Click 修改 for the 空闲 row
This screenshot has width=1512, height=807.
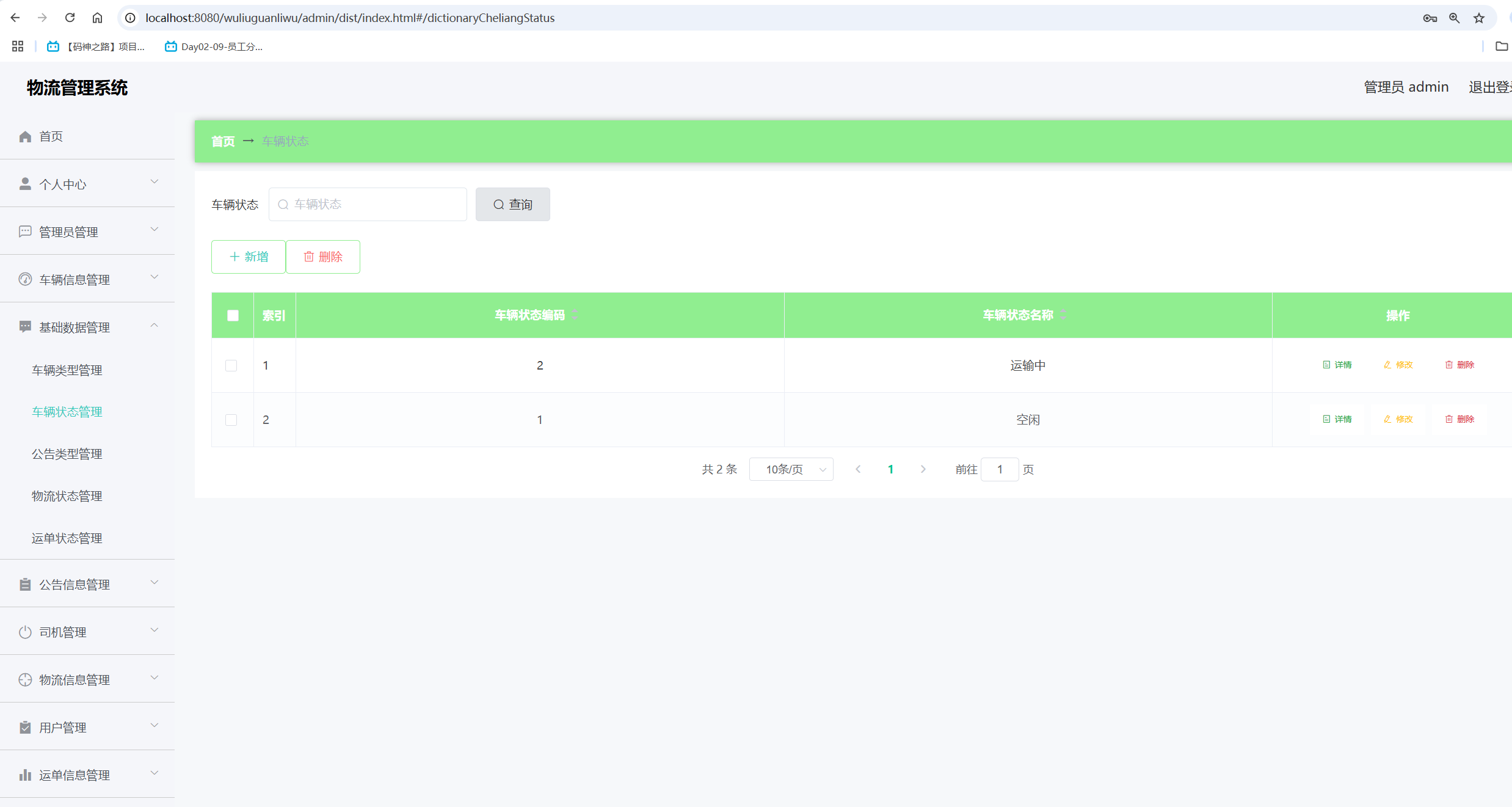click(x=1398, y=419)
